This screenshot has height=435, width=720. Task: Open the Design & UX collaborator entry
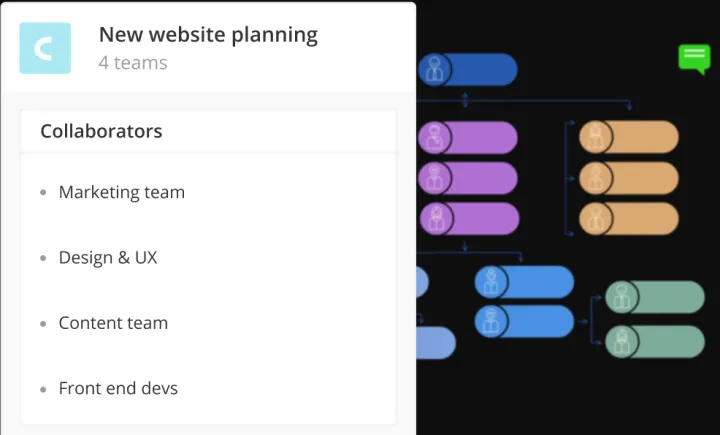pos(108,257)
